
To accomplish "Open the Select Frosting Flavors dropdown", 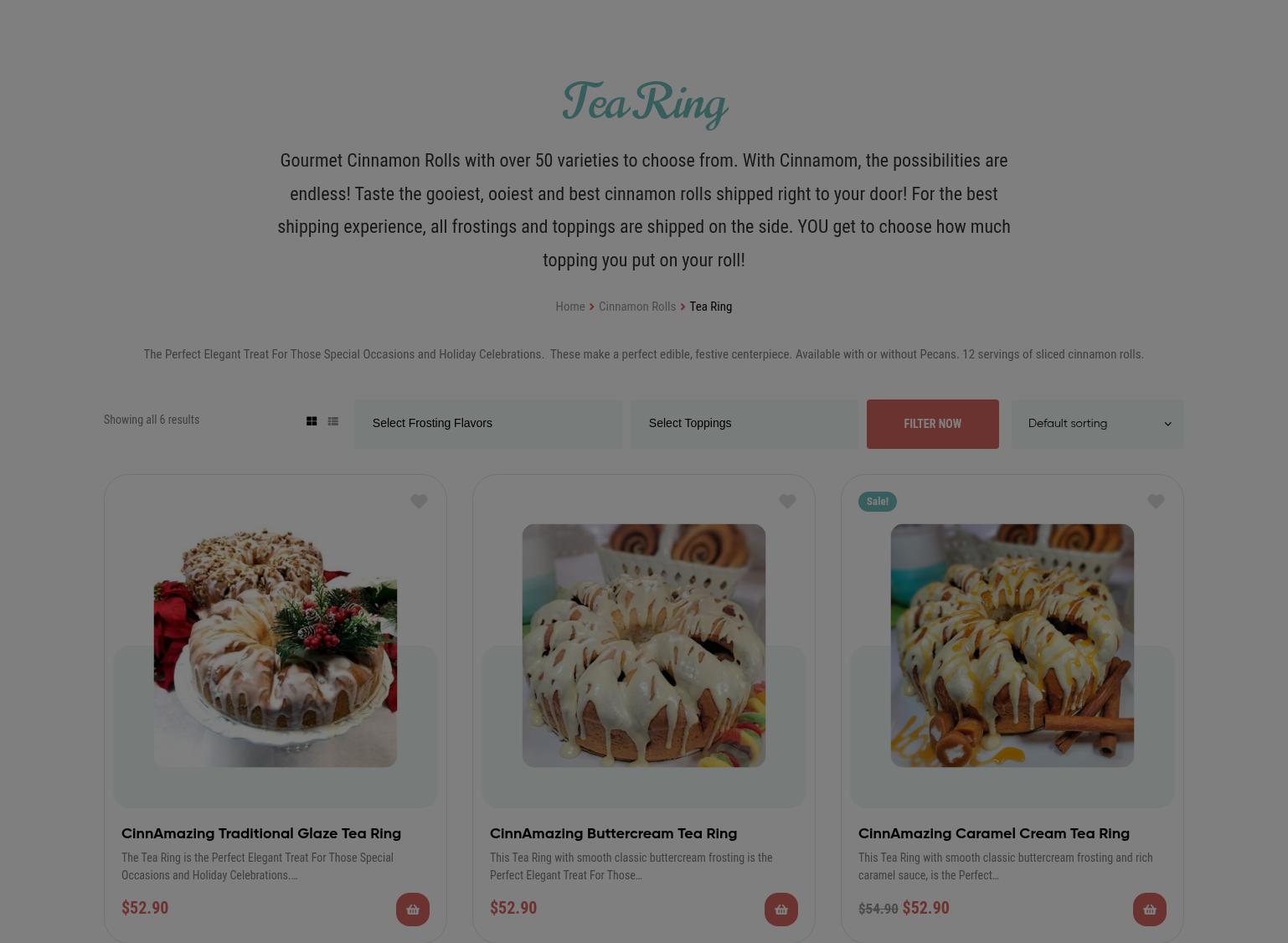I will tap(487, 424).
